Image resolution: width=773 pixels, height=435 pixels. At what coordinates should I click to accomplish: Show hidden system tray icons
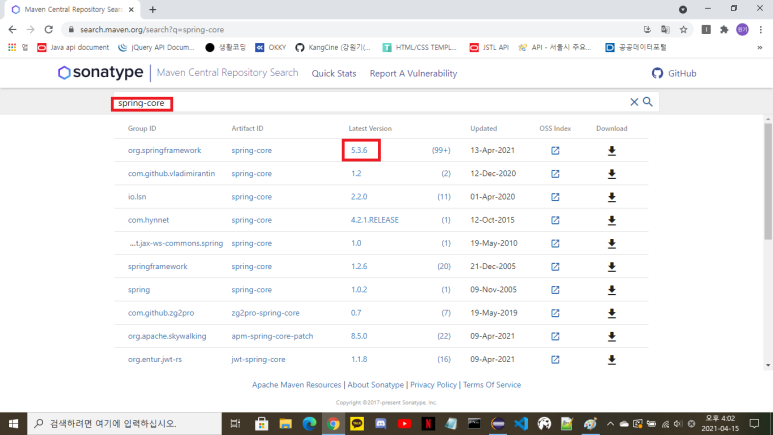coord(610,424)
